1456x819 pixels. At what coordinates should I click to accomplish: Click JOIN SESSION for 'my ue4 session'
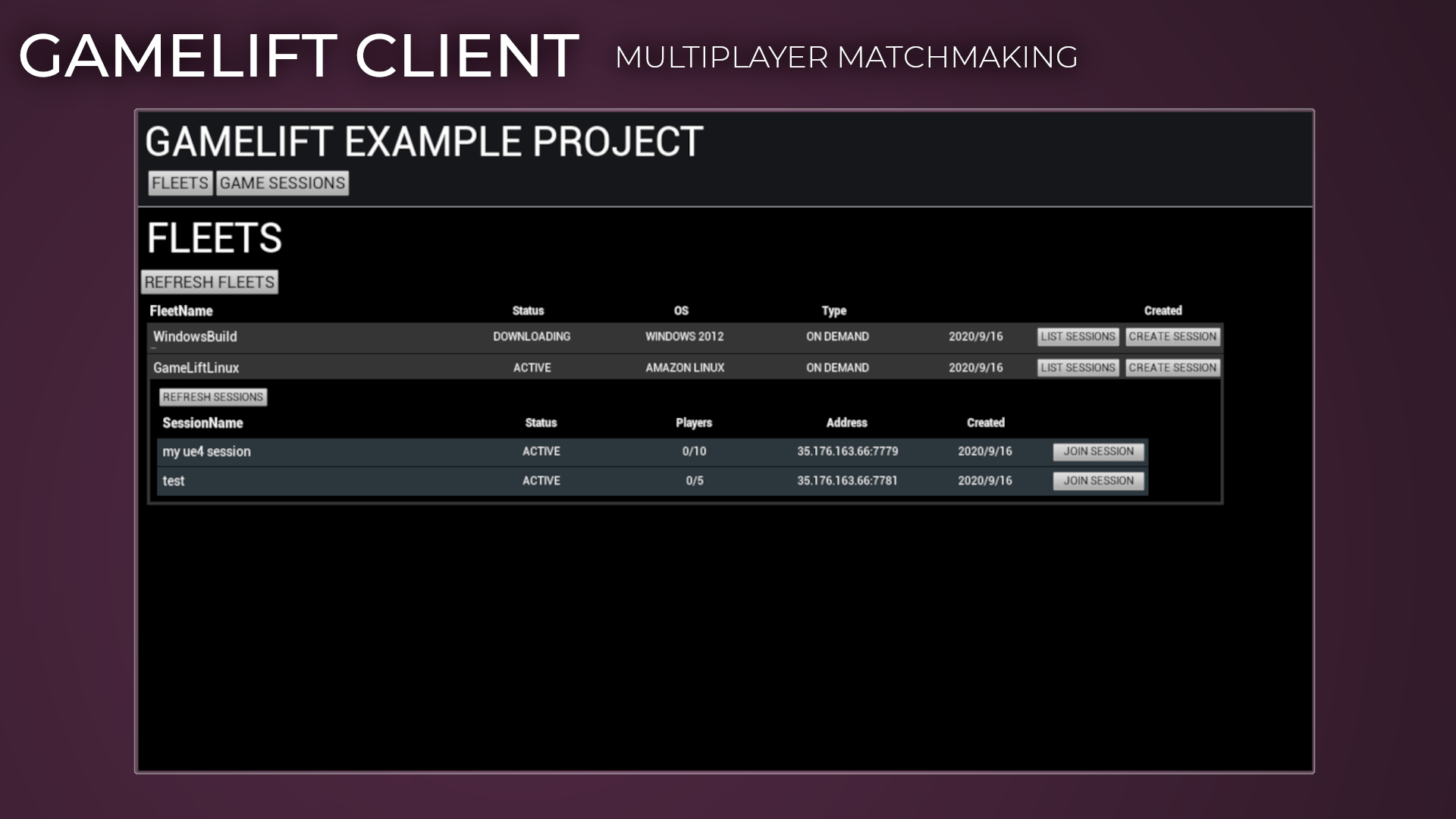click(x=1098, y=451)
